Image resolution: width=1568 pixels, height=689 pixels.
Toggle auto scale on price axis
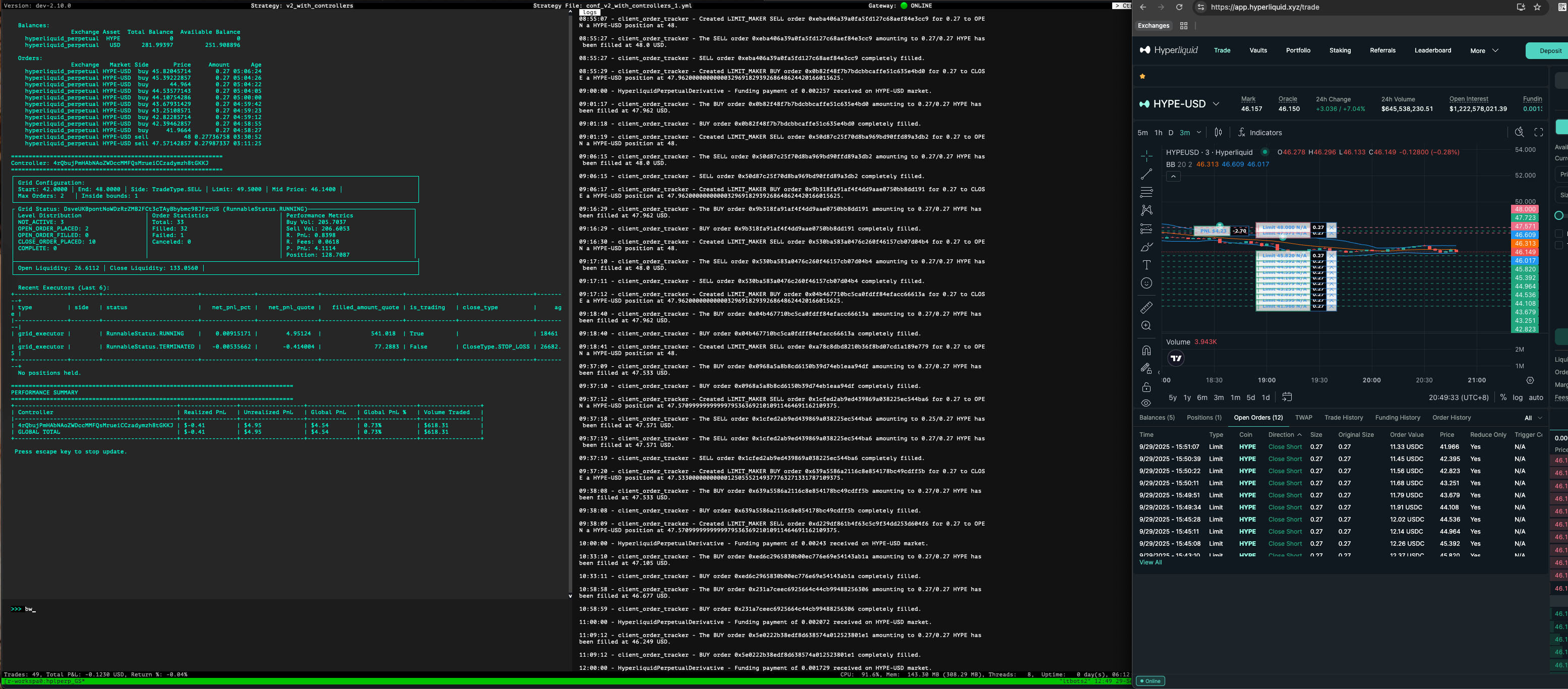pos(1536,398)
